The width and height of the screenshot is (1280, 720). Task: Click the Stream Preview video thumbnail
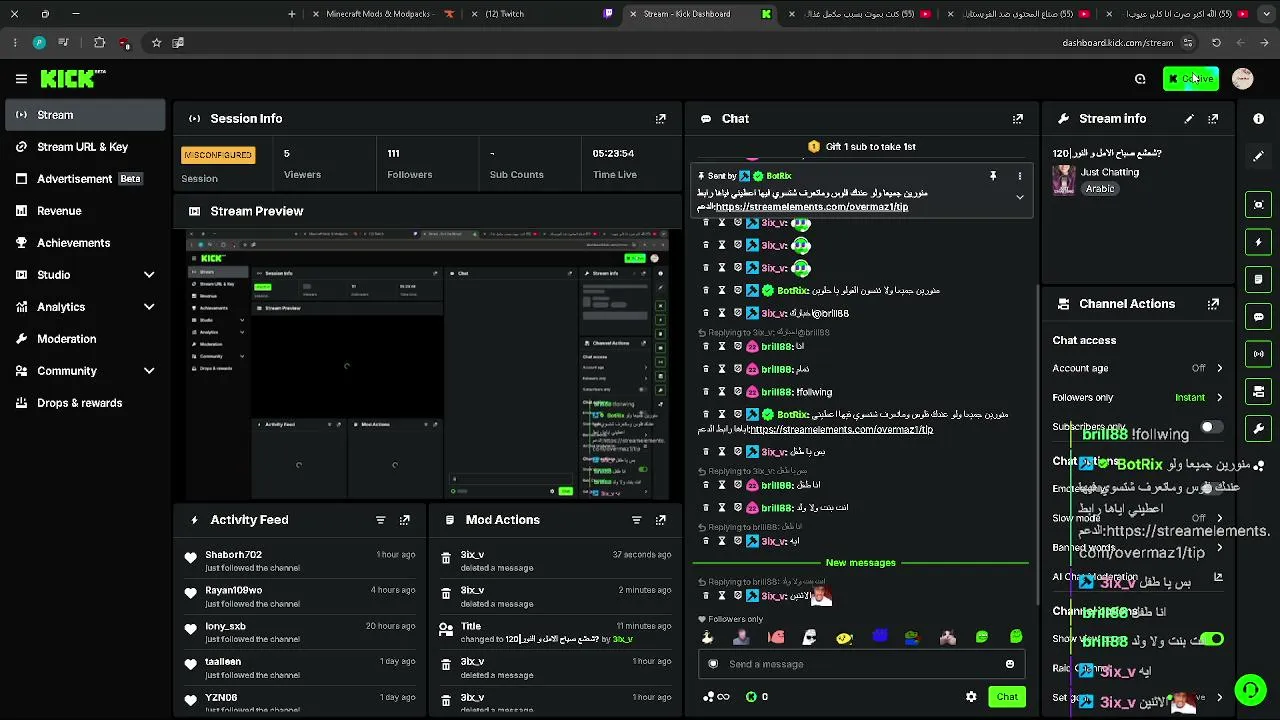[x=427, y=364]
